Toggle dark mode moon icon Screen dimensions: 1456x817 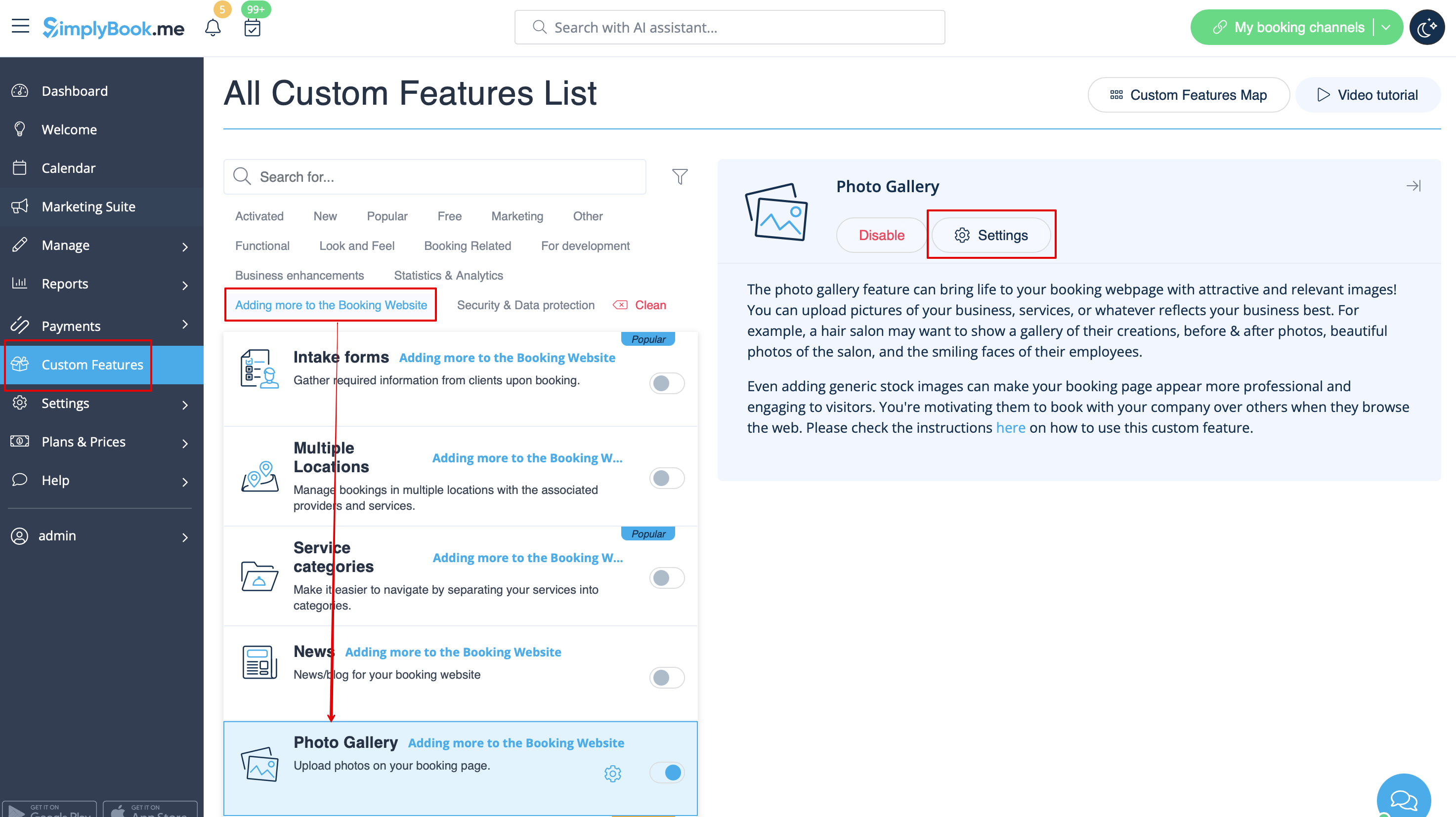coord(1427,27)
